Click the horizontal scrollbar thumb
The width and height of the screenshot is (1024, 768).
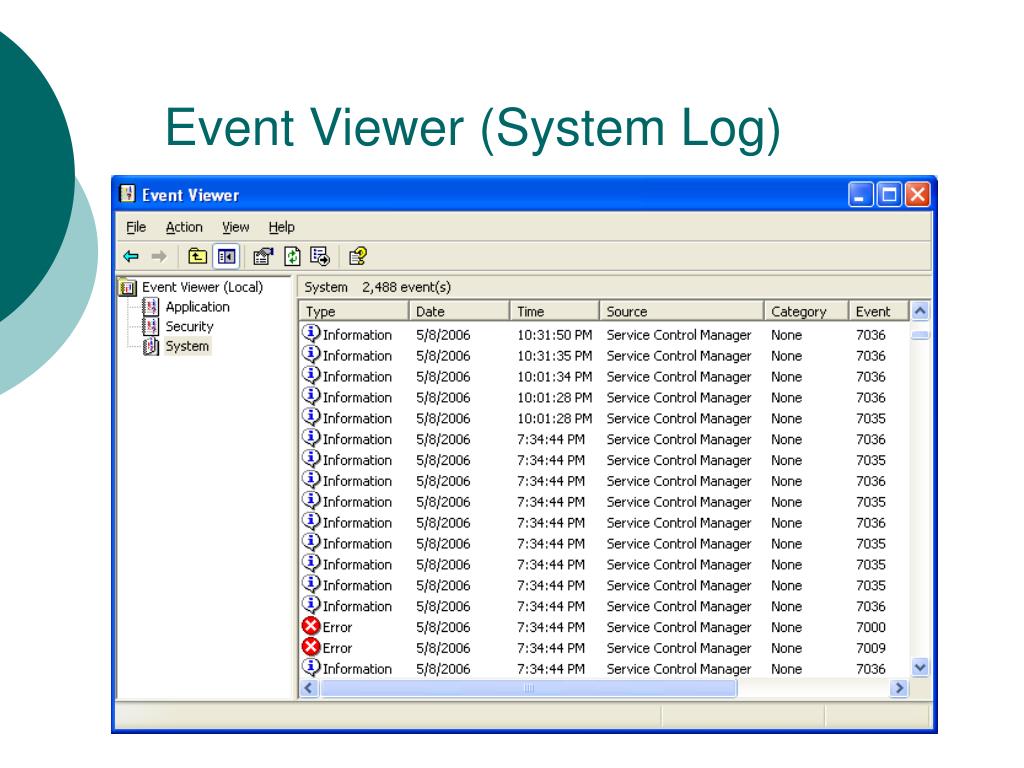(528, 688)
